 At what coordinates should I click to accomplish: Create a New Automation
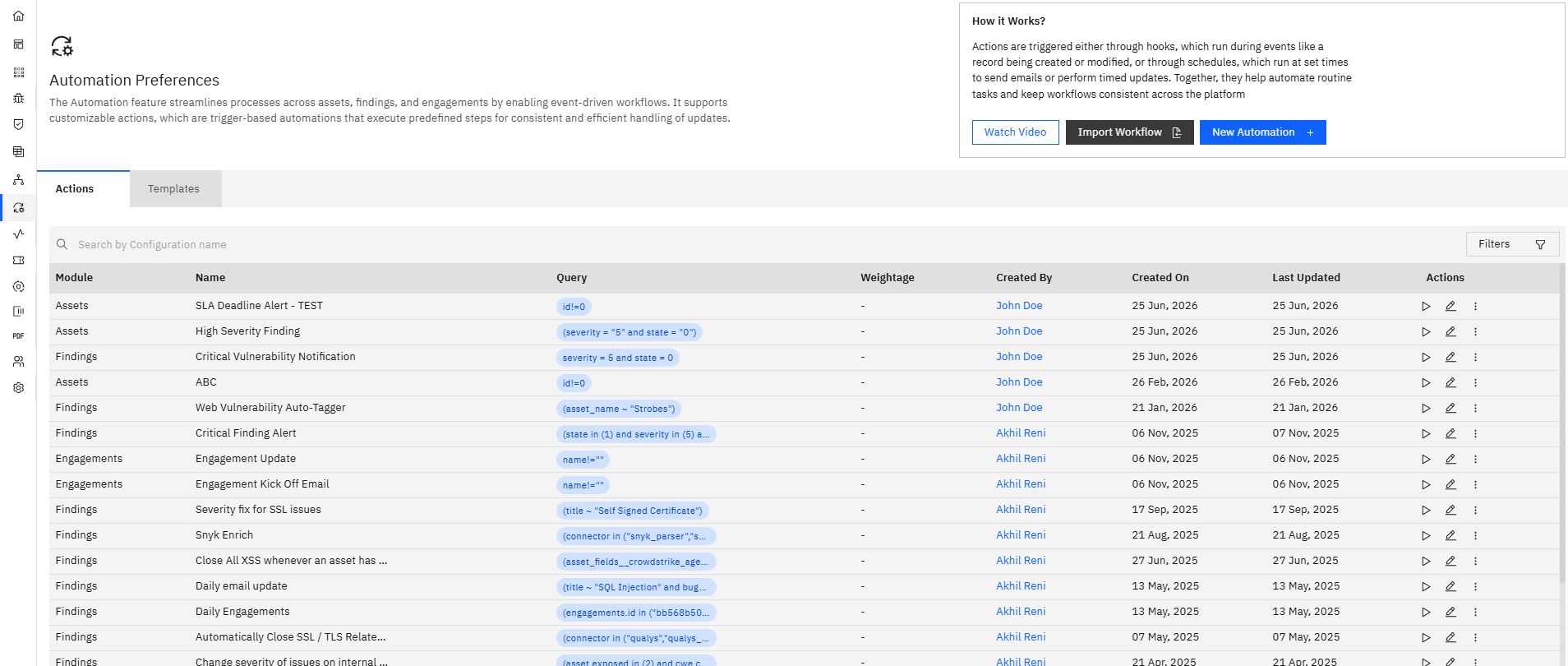tap(1262, 132)
